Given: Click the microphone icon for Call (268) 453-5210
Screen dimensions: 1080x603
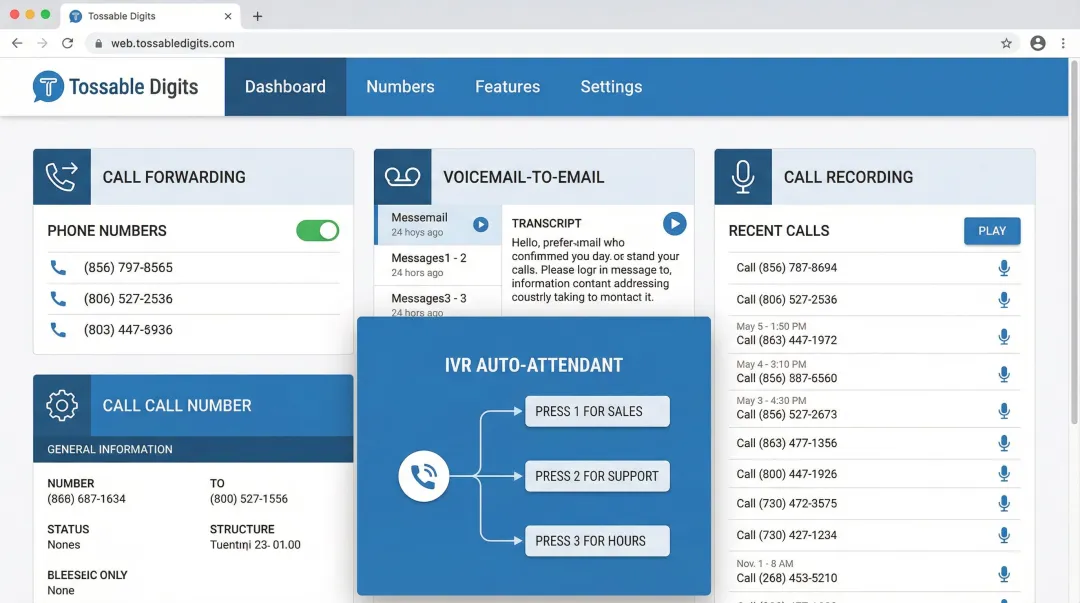Looking at the screenshot, I should point(1004,574).
